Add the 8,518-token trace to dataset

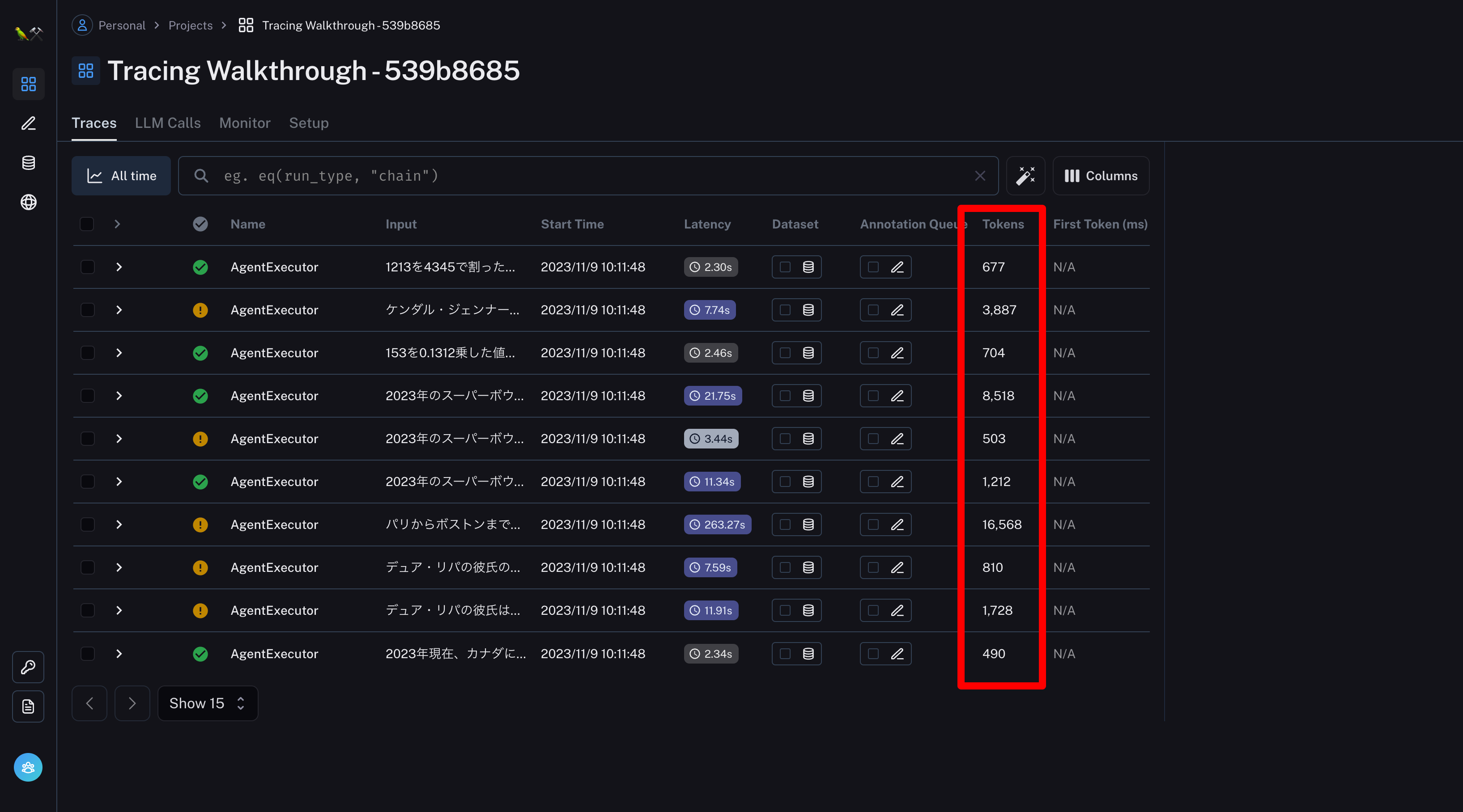click(796, 396)
